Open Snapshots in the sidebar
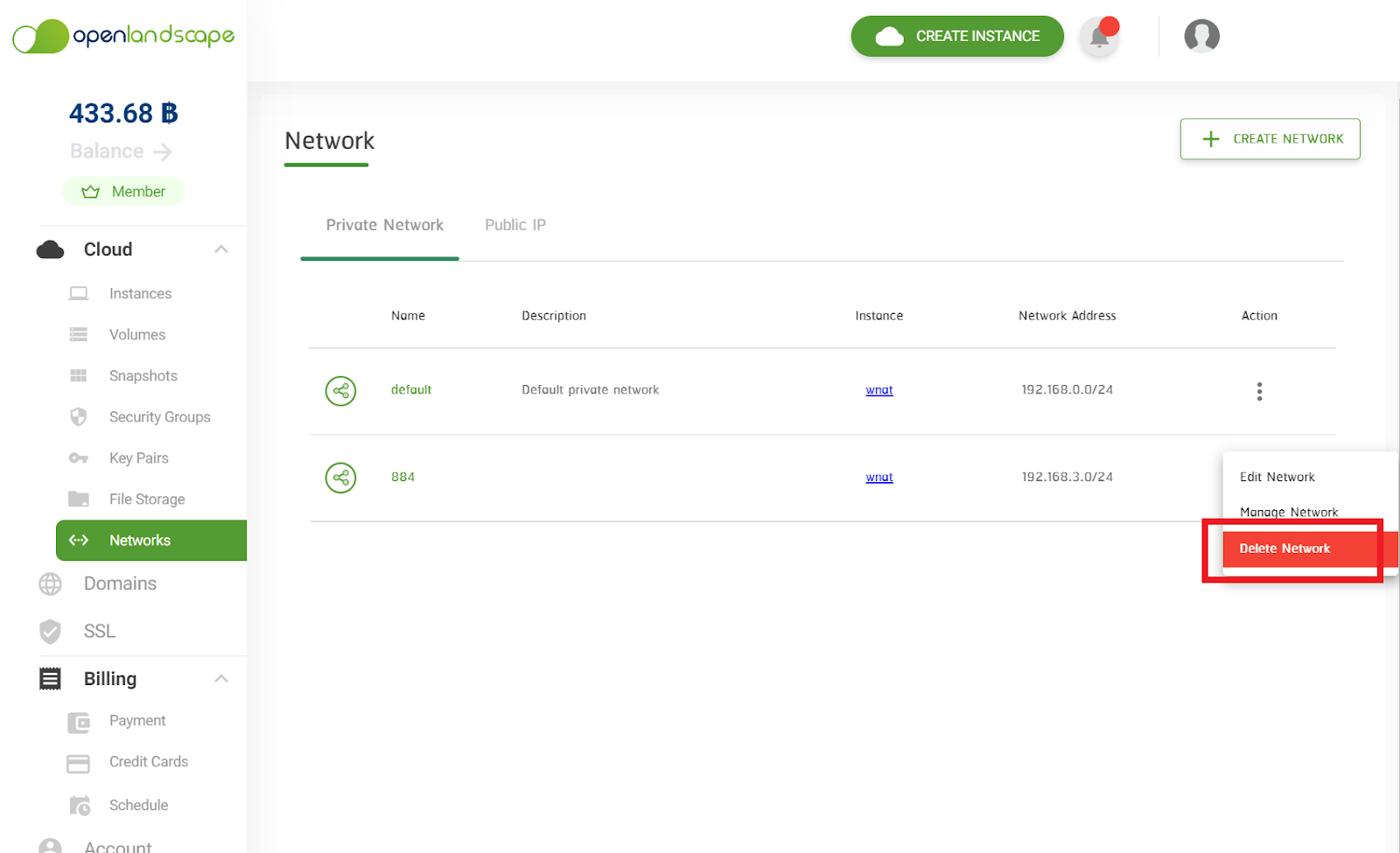This screenshot has height=853, width=1400. click(143, 376)
